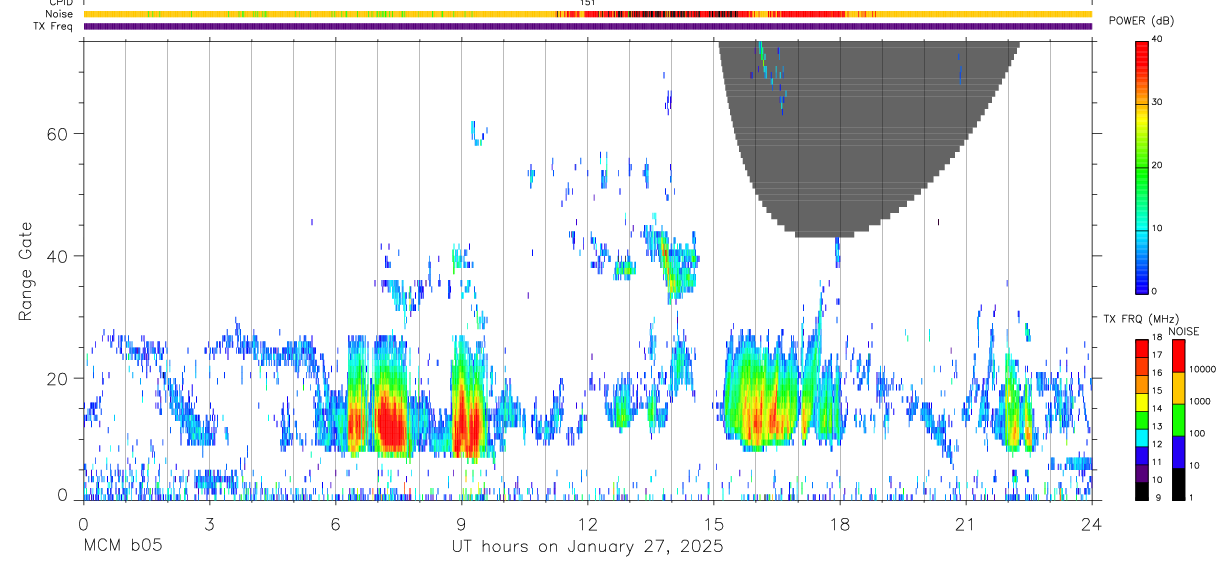Click the Noise strip row label
Viewport: 1228px width, 567px height.
pos(59,14)
